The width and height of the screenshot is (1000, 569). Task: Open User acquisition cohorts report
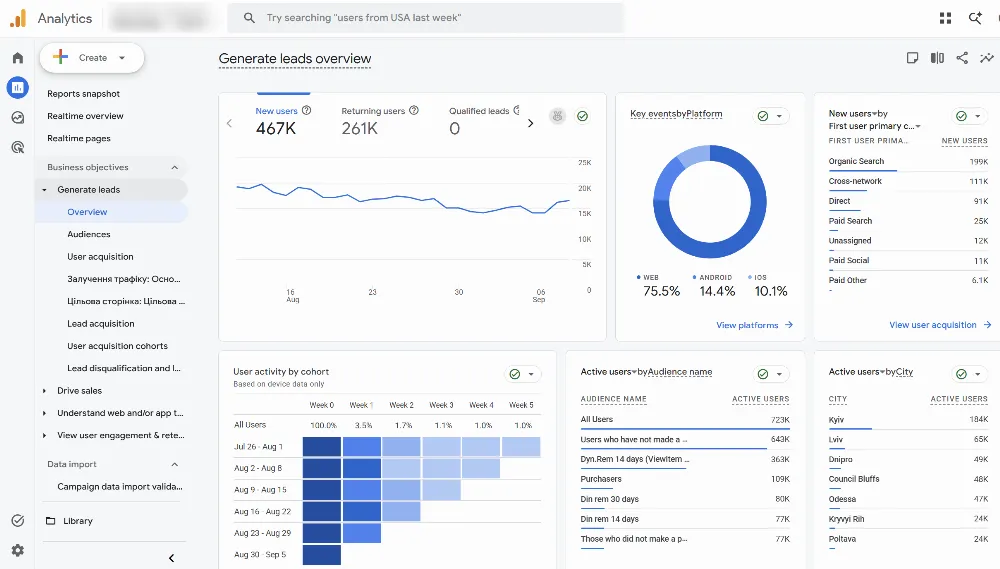pos(117,346)
